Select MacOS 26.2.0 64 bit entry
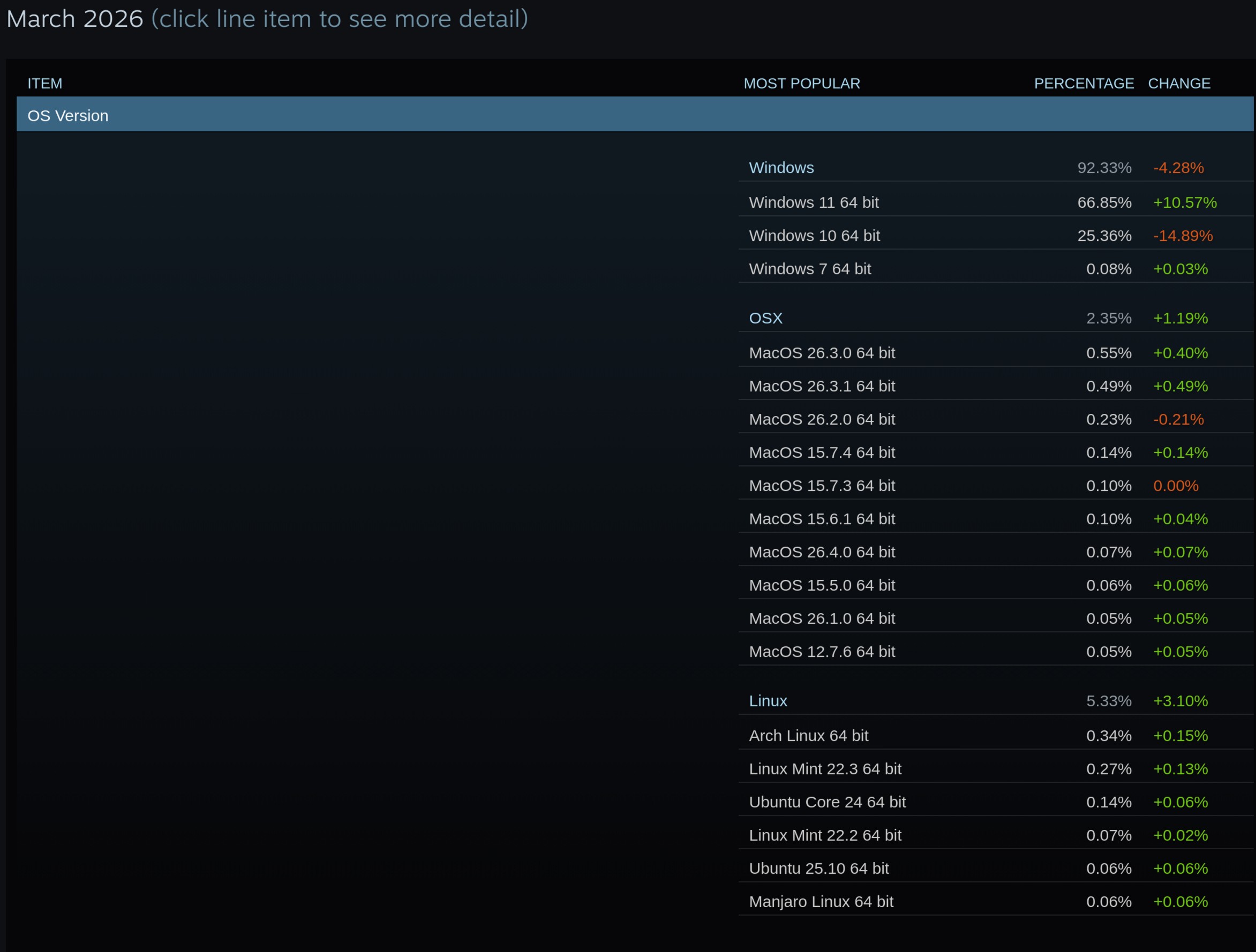Viewport: 1256px width, 952px height. 822,420
